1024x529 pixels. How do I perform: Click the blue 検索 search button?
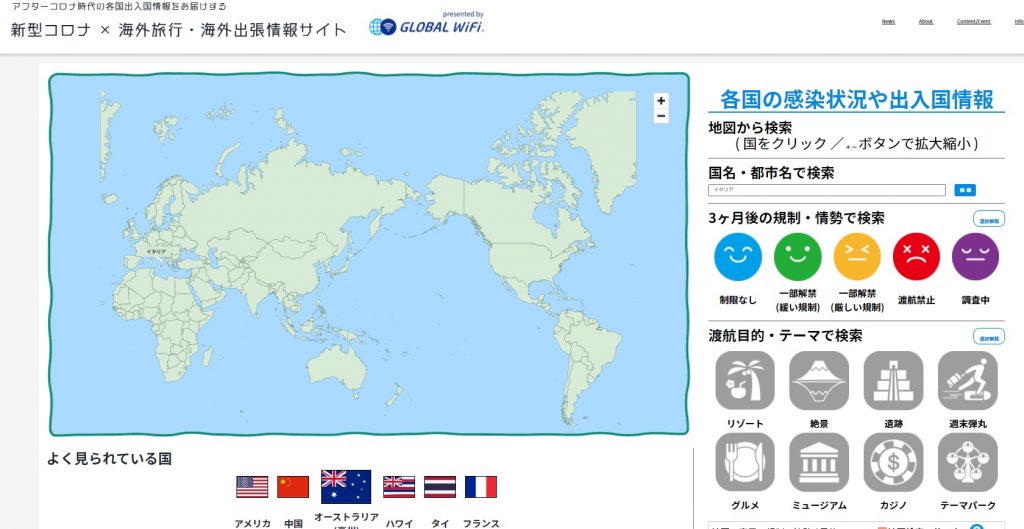tap(965, 190)
